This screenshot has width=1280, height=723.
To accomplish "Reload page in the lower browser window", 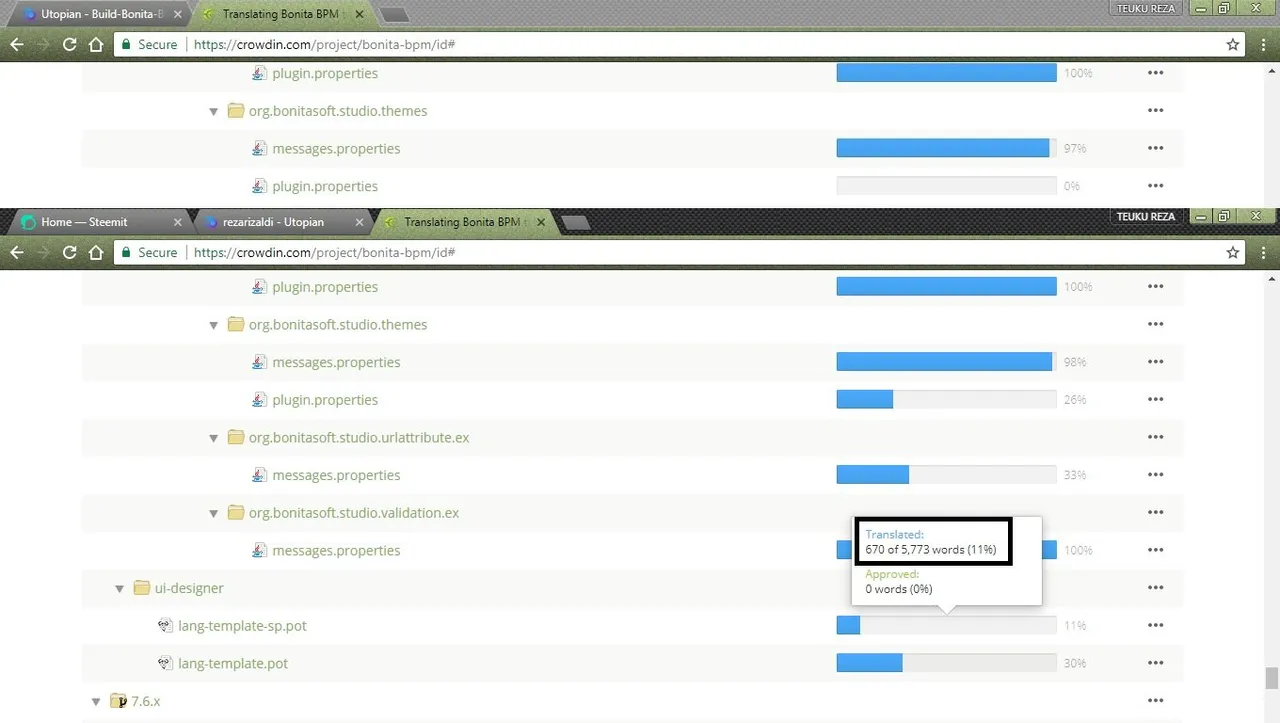I will [70, 252].
